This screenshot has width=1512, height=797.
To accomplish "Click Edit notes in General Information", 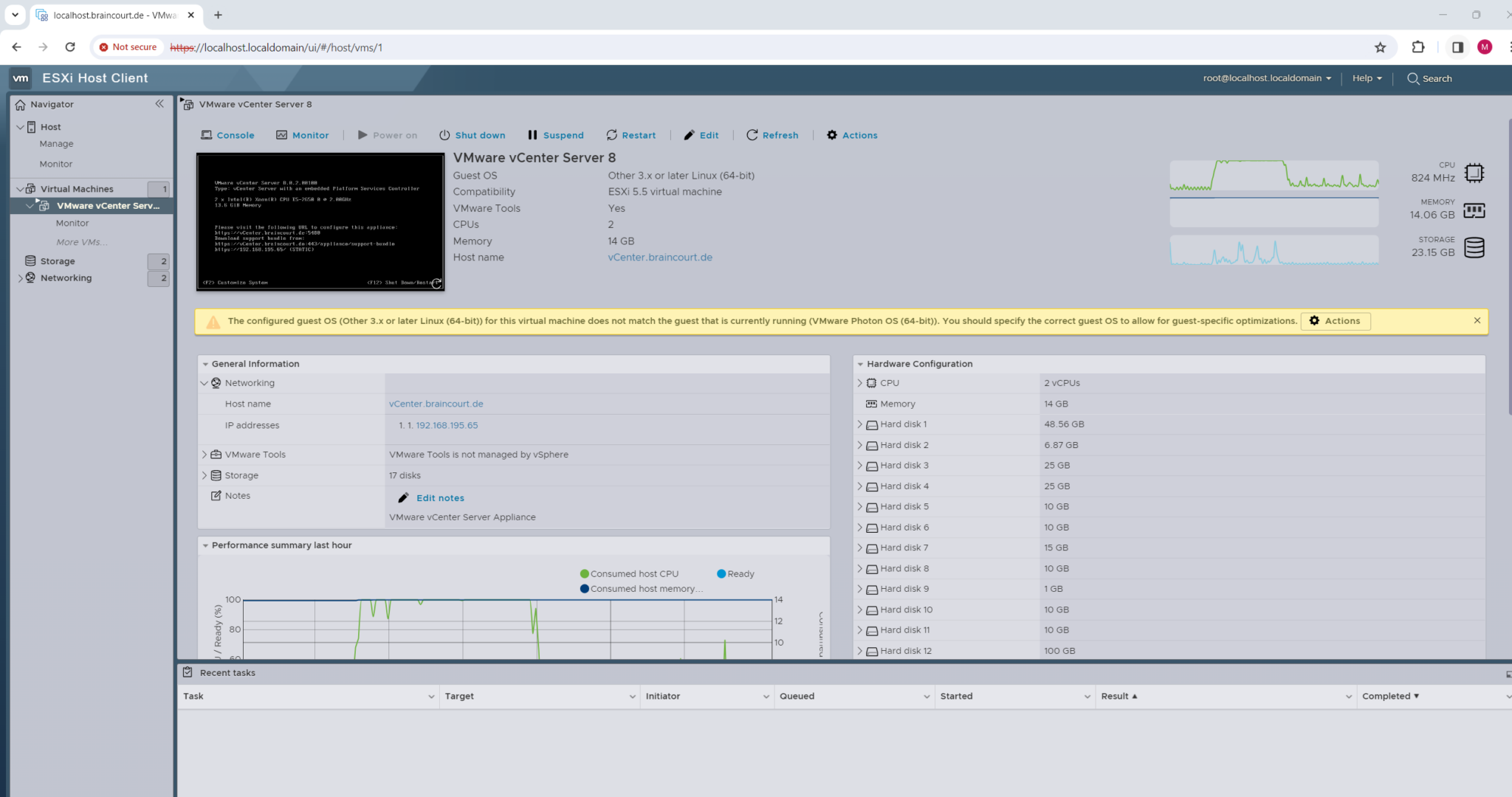I will point(440,497).
